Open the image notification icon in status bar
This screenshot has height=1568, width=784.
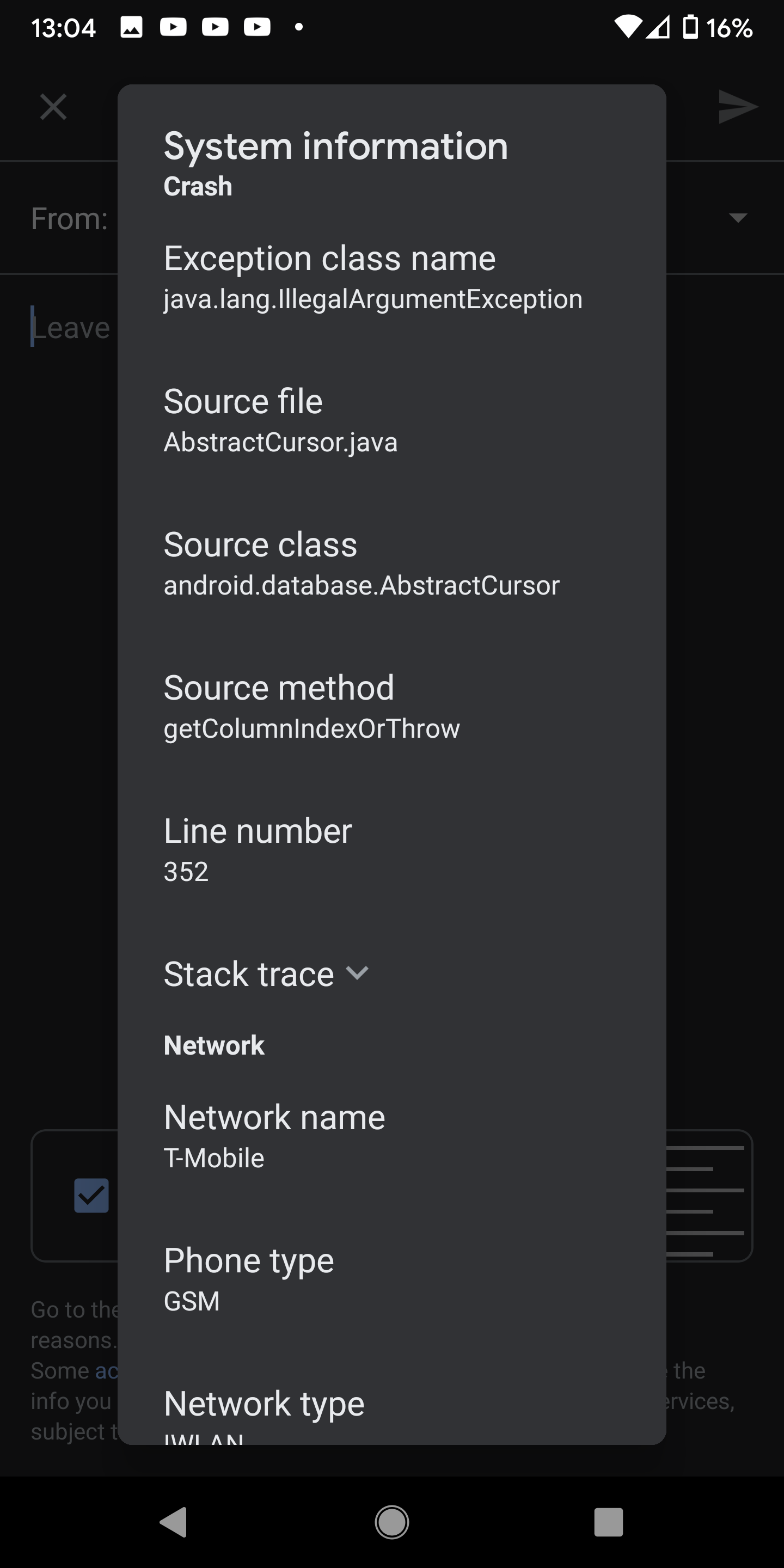(131, 27)
